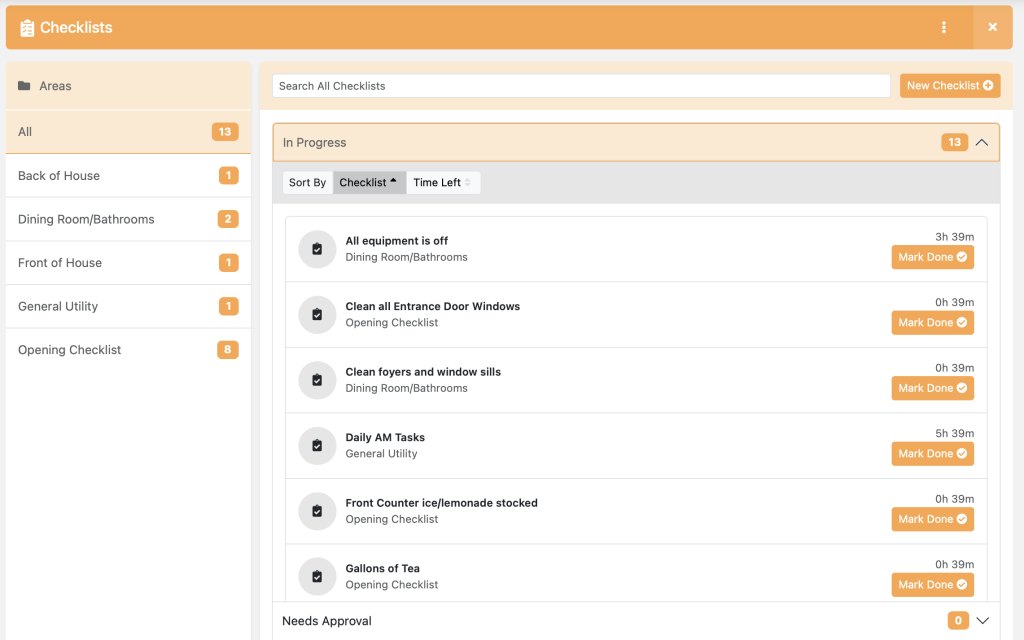The width and height of the screenshot is (1024, 640).
Task: Mark Daily AM Tasks as done
Action: pyautogui.click(x=932, y=454)
